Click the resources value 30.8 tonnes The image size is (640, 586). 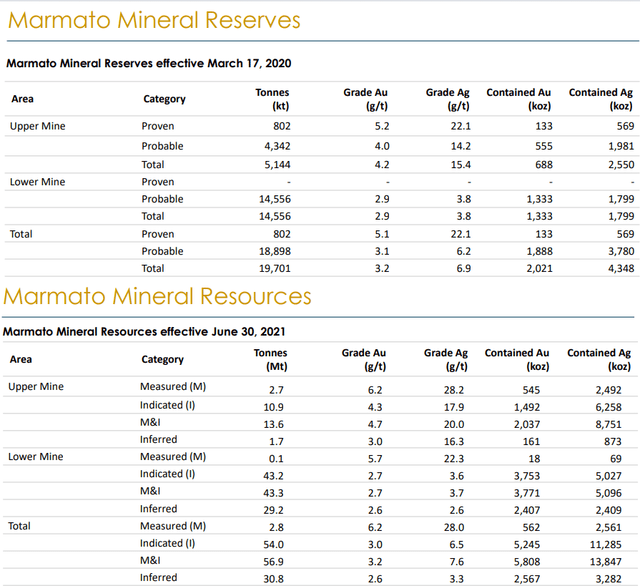click(x=273, y=579)
